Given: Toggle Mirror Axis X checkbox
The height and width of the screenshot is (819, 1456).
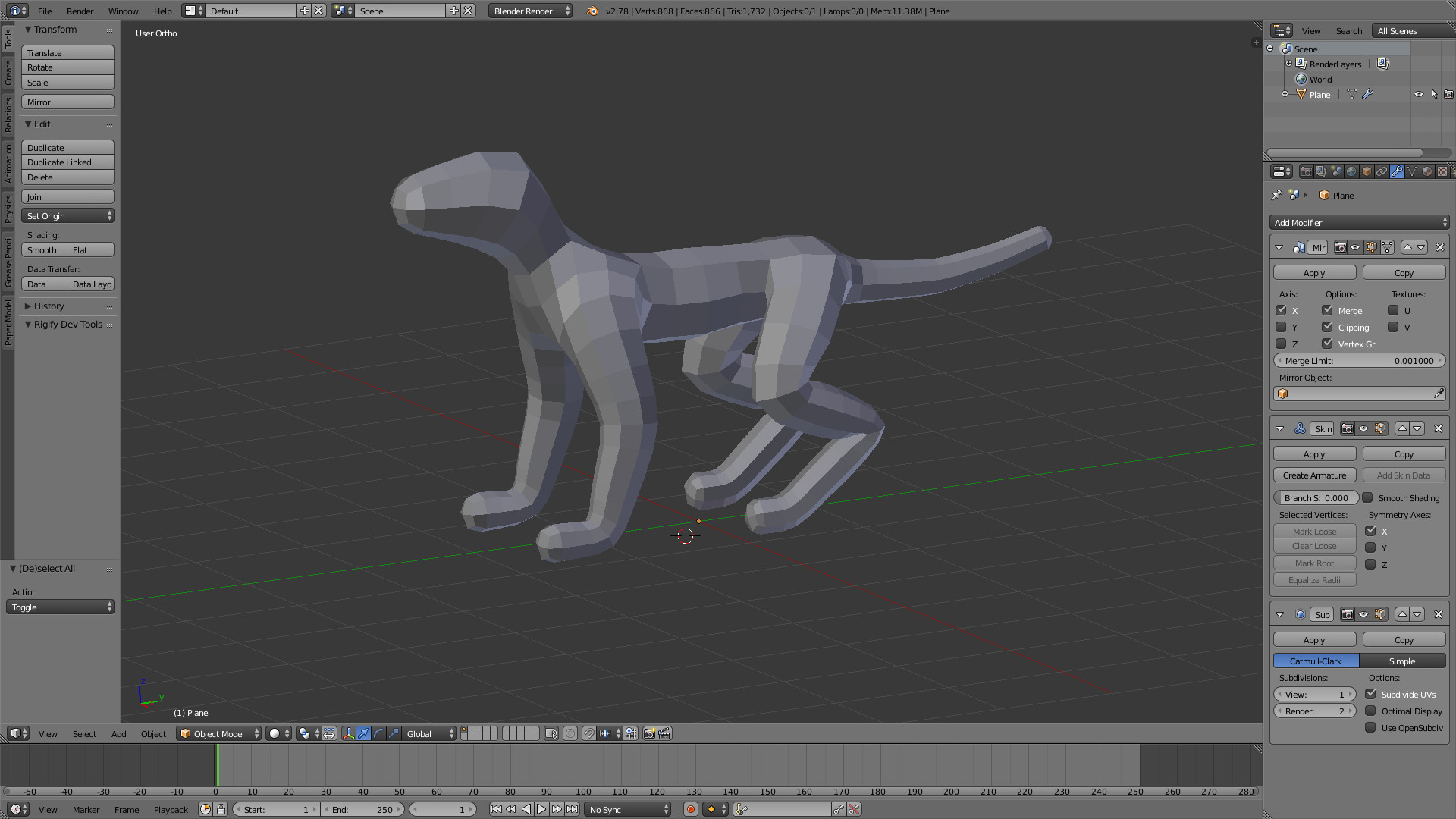Looking at the screenshot, I should tap(1282, 310).
